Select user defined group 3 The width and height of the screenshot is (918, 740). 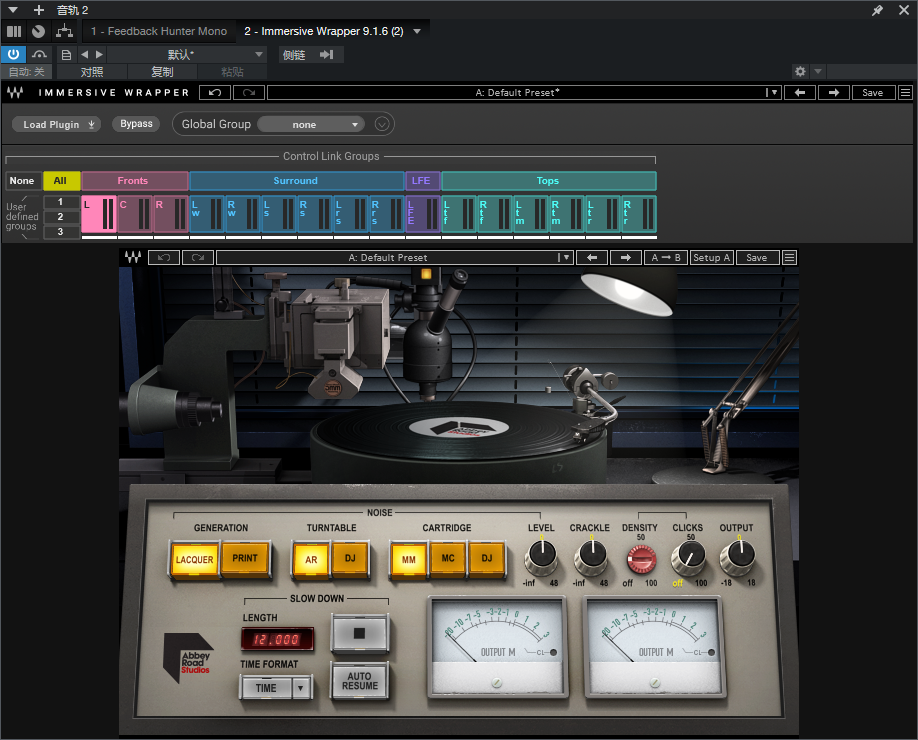pos(60,232)
